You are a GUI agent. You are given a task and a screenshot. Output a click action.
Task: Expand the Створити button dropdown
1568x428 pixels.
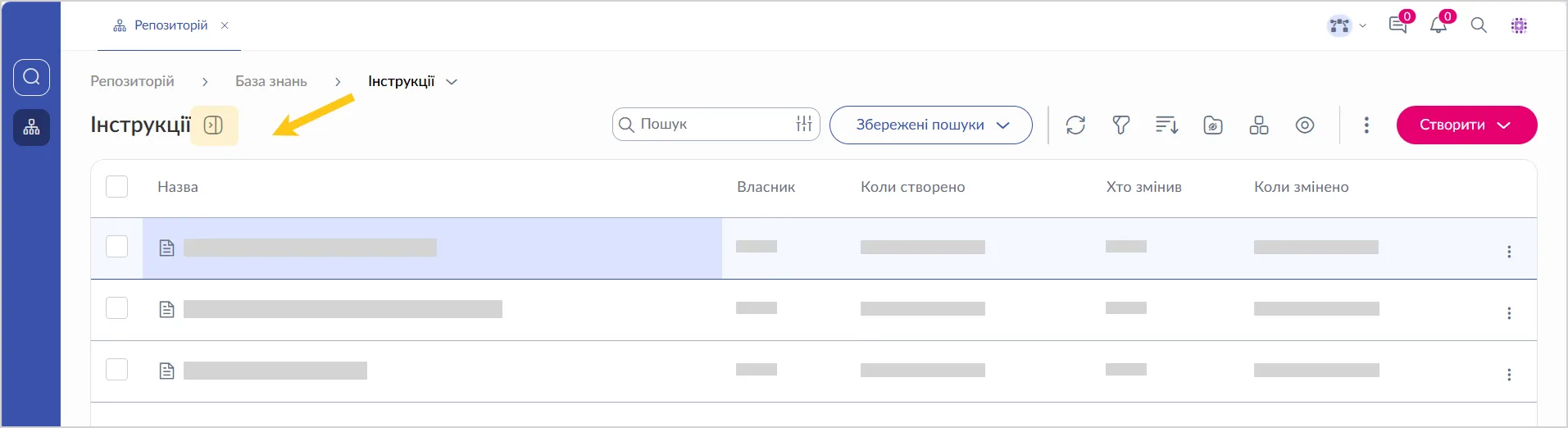tap(1466, 125)
